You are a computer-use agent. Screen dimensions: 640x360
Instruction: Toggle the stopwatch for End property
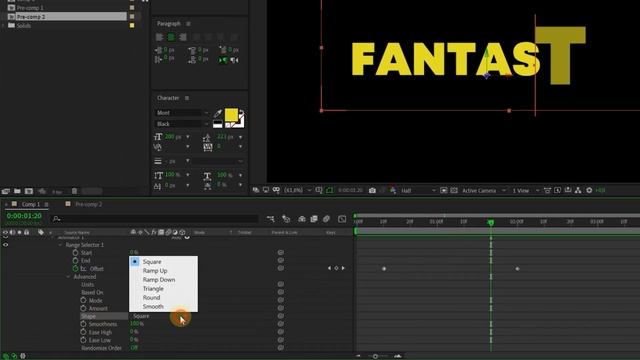coord(76,260)
